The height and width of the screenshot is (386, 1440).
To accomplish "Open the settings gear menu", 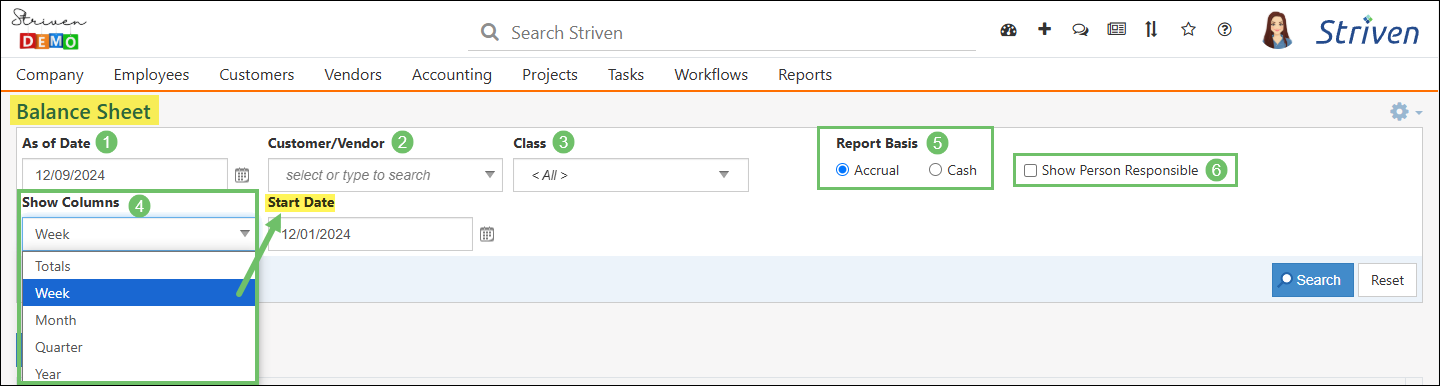I will coord(1405,112).
